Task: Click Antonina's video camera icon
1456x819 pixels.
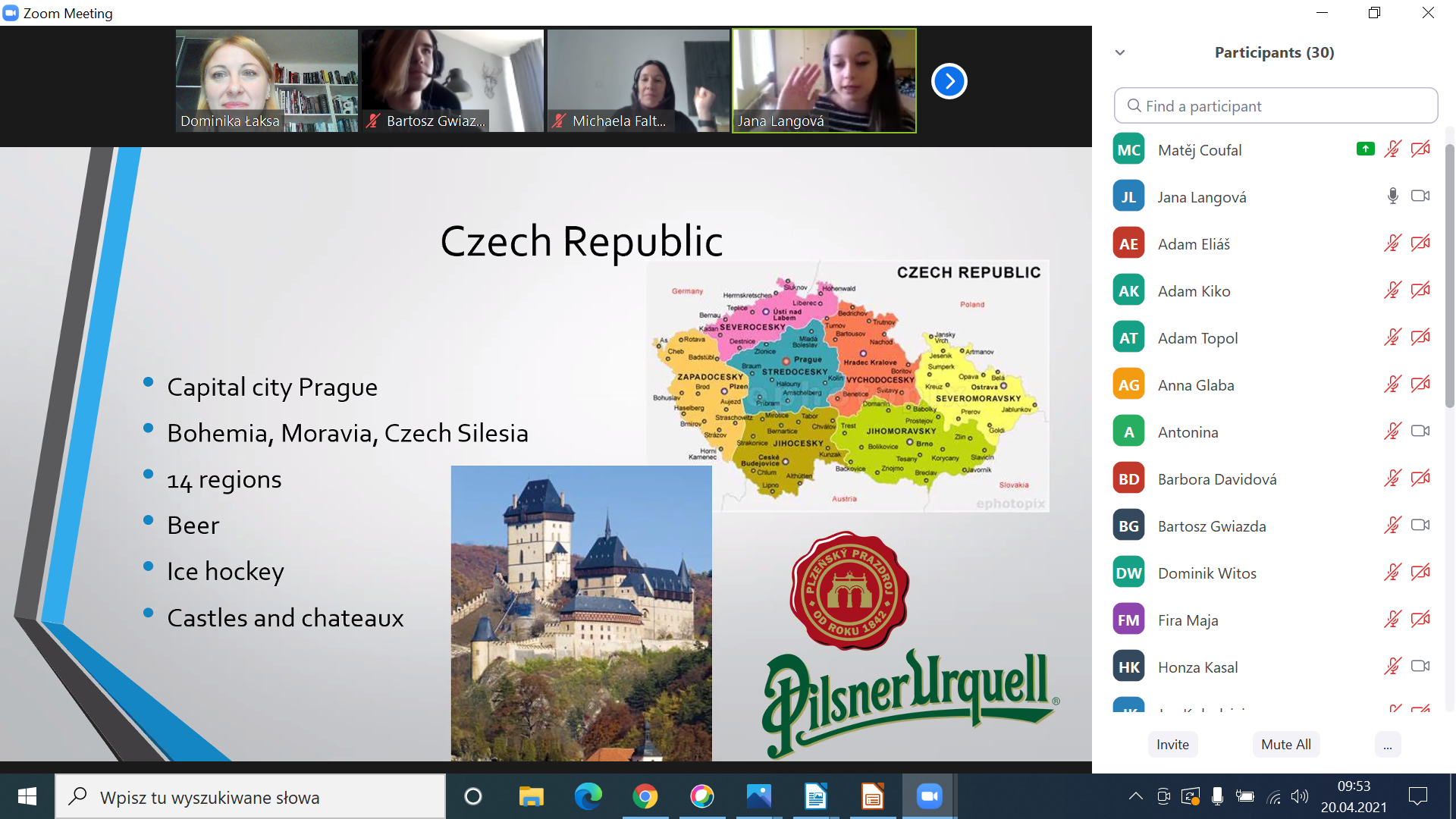Action: click(x=1420, y=431)
